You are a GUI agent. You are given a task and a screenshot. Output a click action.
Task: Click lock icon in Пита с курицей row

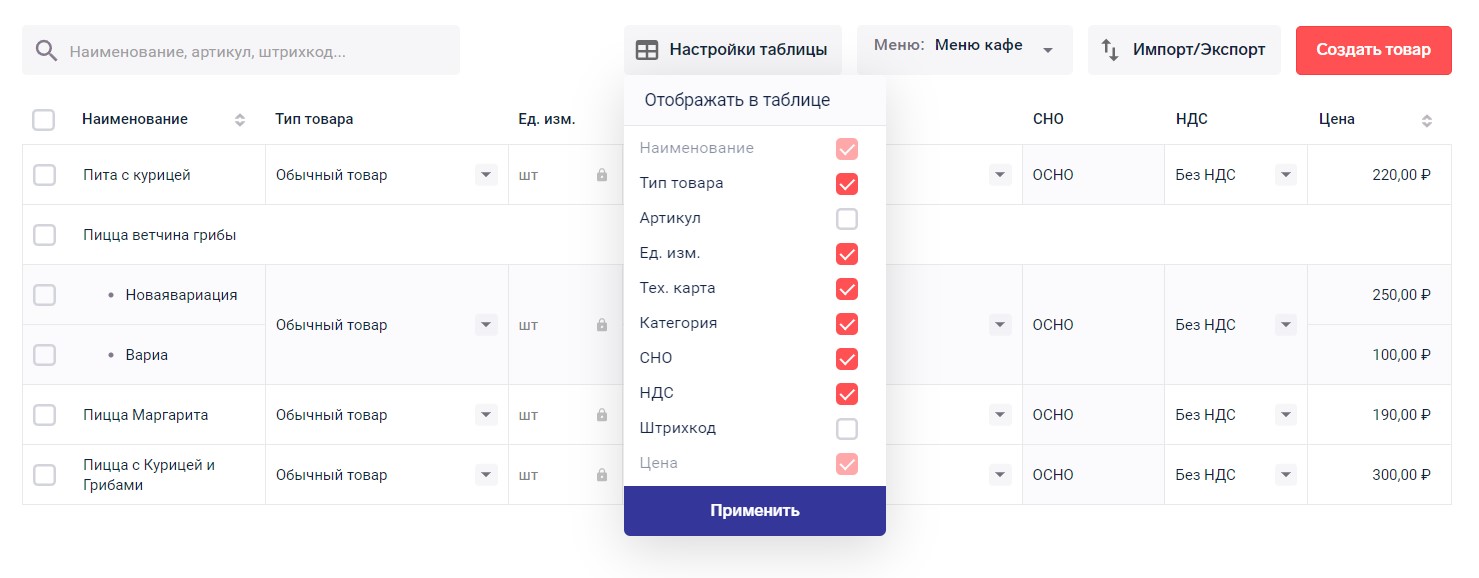[x=602, y=175]
